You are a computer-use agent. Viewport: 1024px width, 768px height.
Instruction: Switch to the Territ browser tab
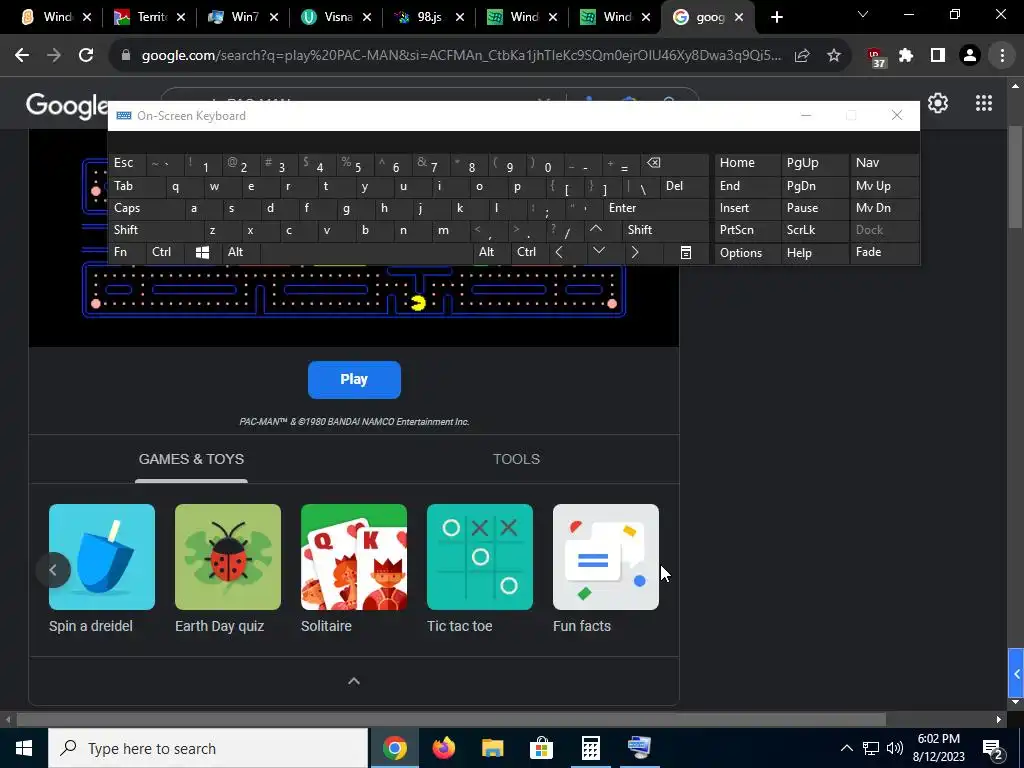(151, 17)
